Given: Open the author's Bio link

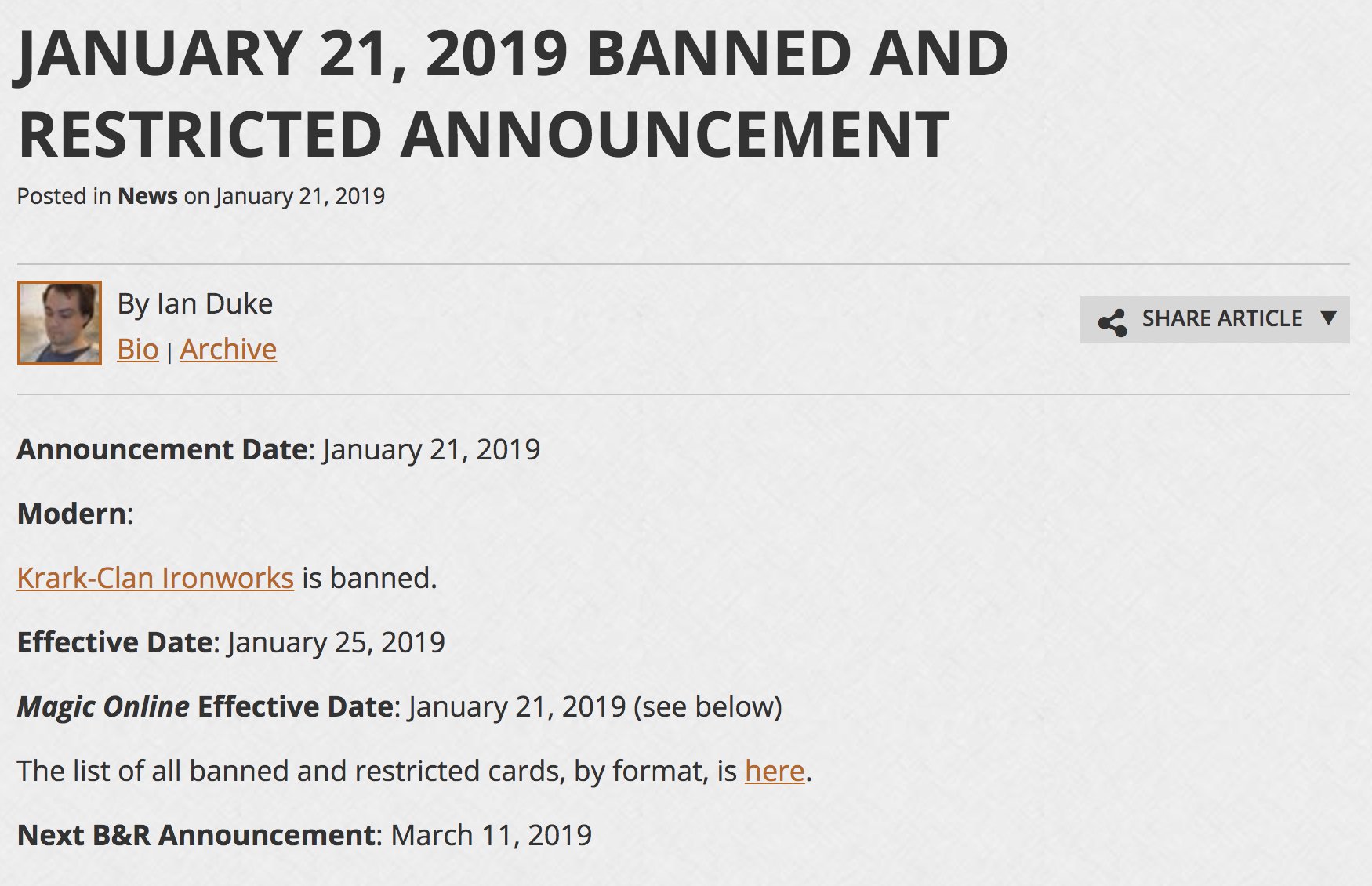Looking at the screenshot, I should (138, 350).
